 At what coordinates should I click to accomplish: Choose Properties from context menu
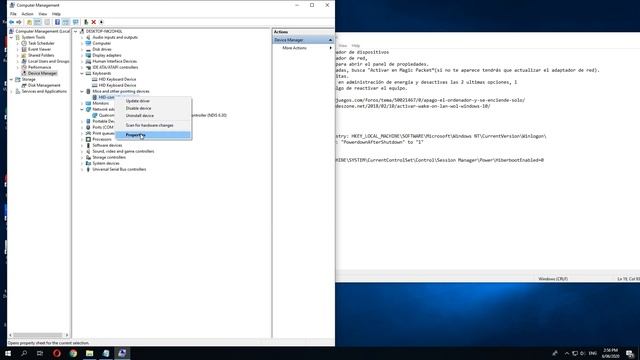coord(153,135)
